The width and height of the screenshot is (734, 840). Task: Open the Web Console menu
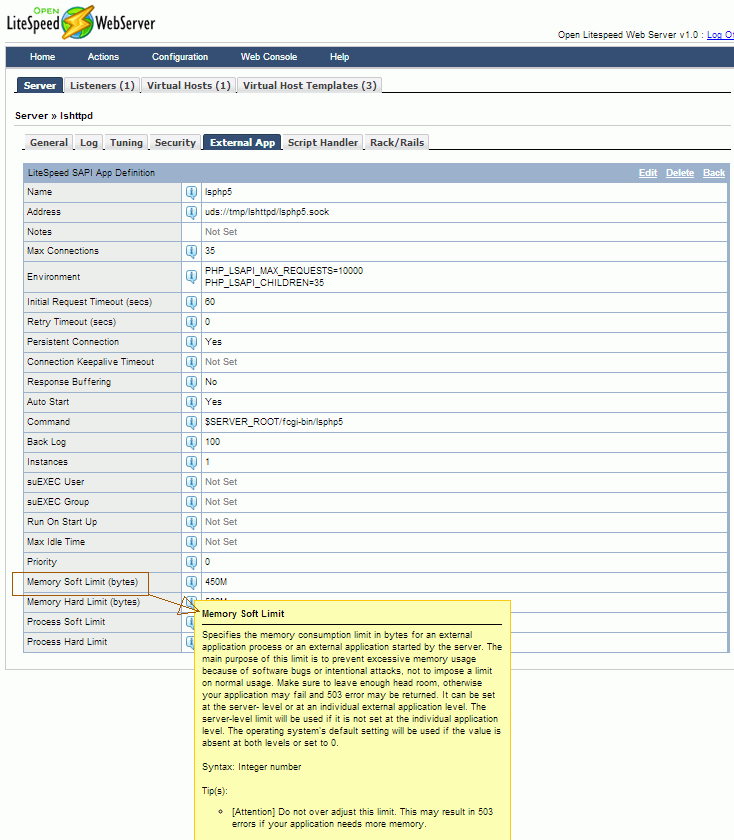[269, 57]
